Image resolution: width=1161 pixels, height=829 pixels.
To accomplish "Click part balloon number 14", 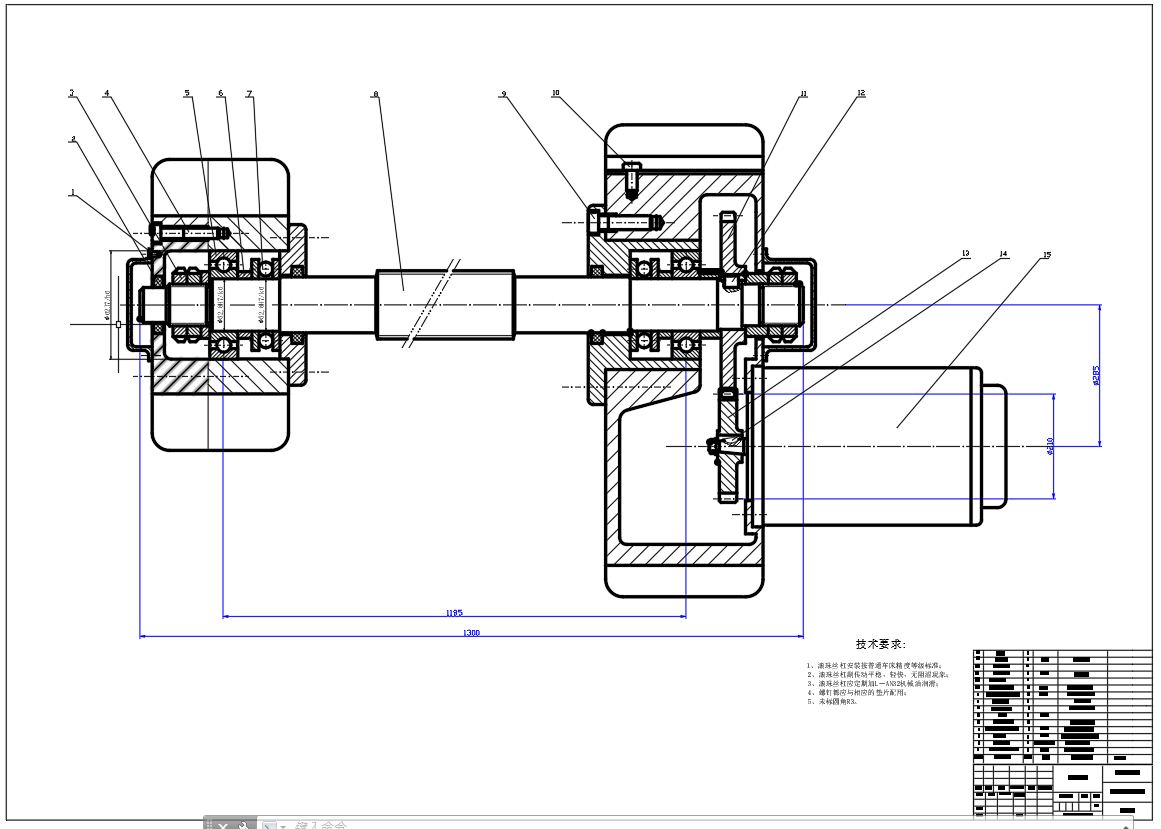I will (x=1003, y=254).
